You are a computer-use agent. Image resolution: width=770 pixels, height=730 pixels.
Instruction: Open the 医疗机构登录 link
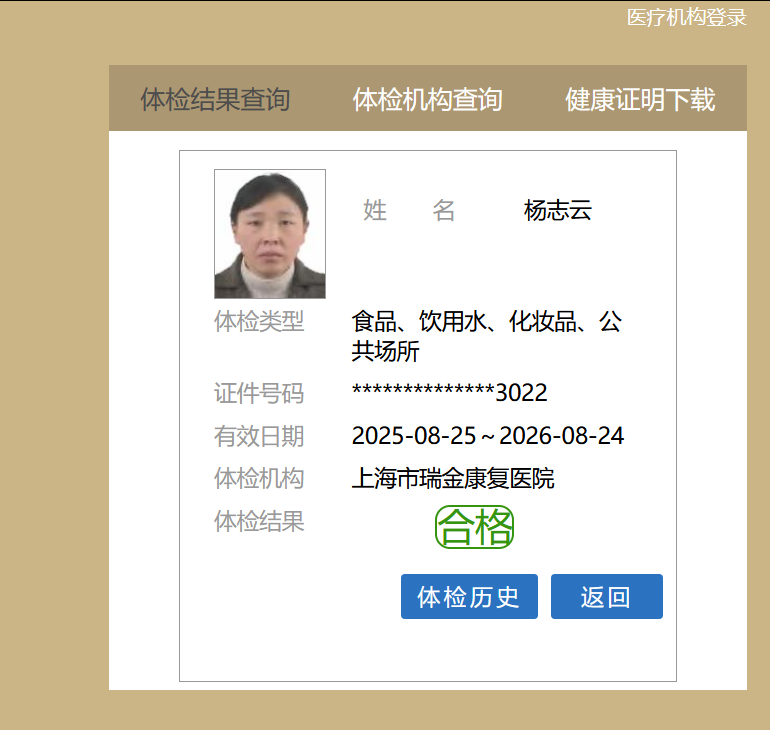point(686,17)
